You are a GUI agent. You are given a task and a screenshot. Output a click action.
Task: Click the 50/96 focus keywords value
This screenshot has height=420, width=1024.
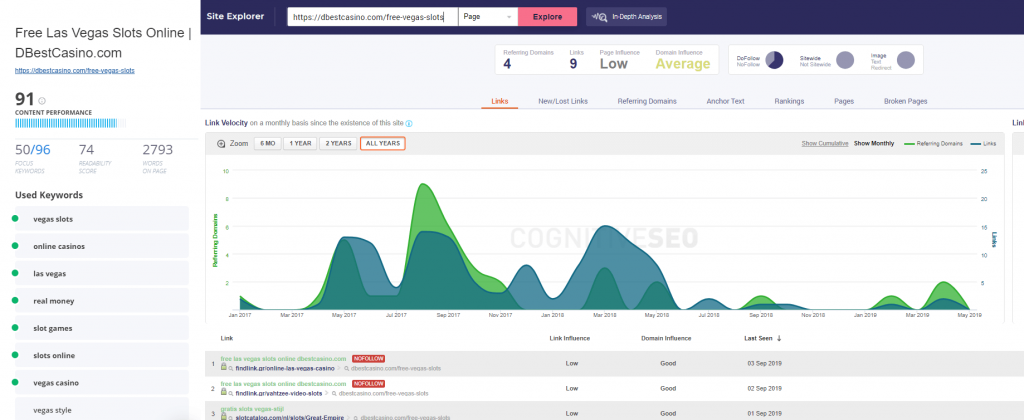33,150
